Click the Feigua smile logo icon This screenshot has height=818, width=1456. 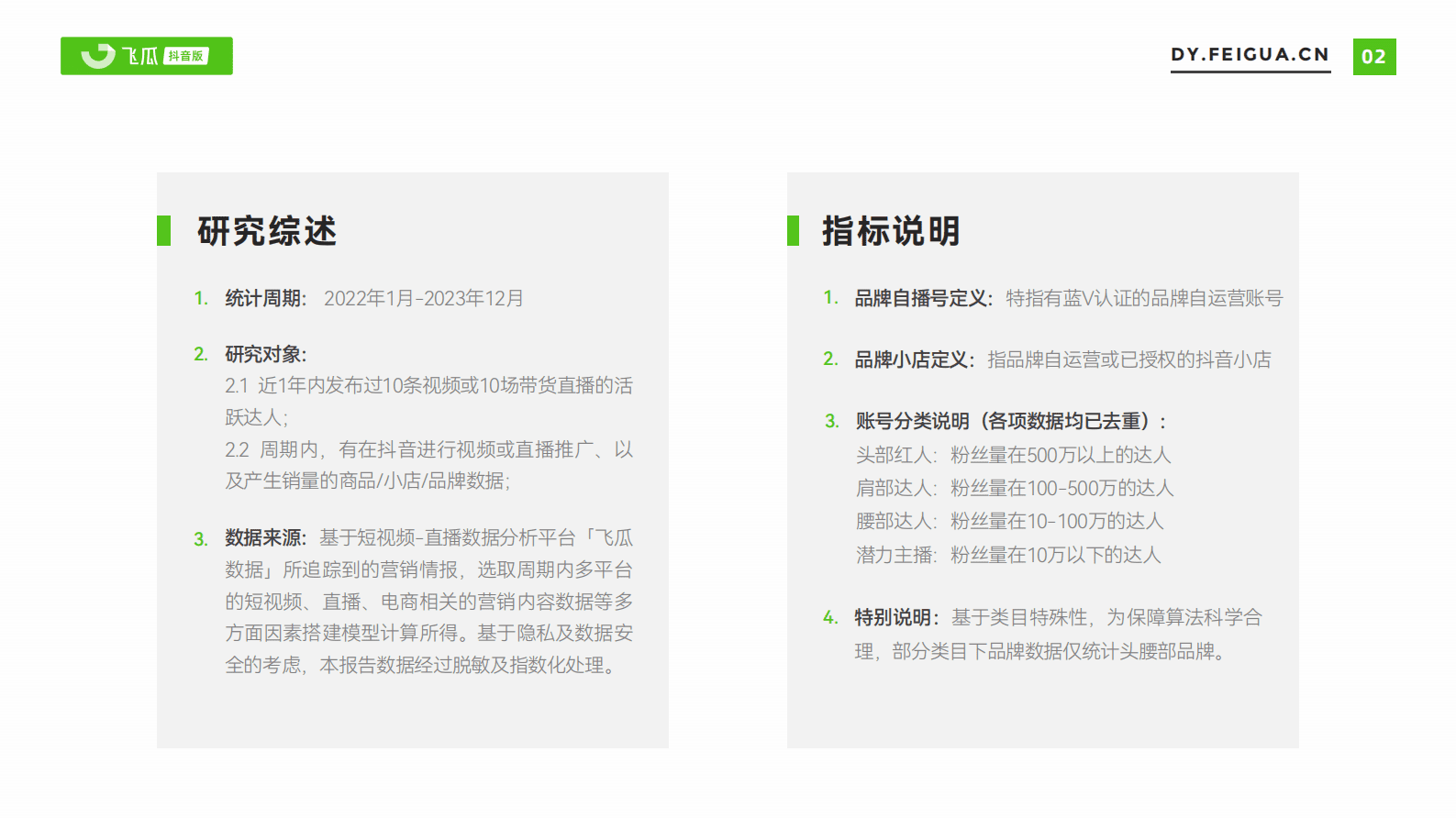coord(98,56)
